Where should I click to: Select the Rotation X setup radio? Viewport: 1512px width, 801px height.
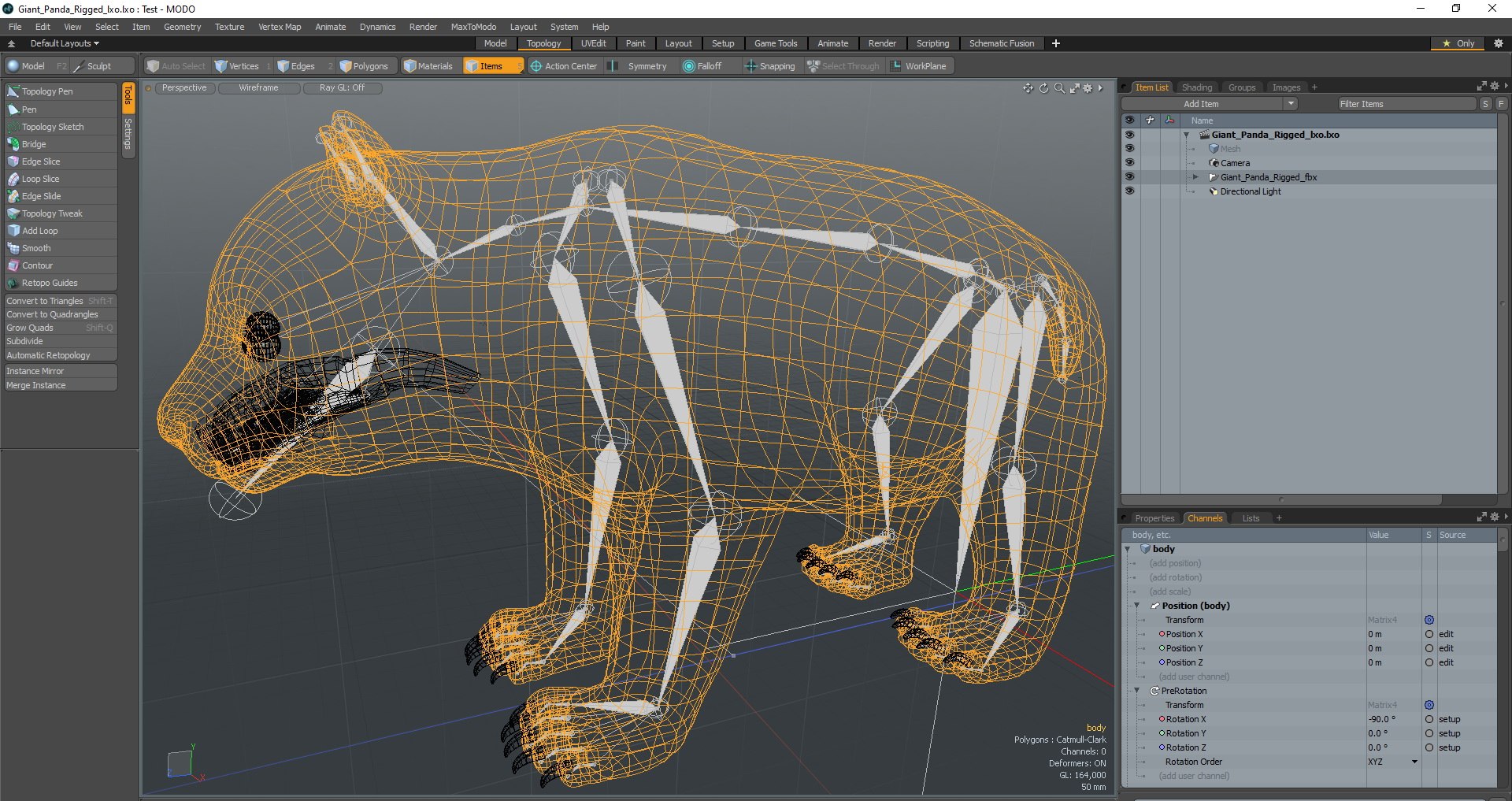tap(1429, 719)
